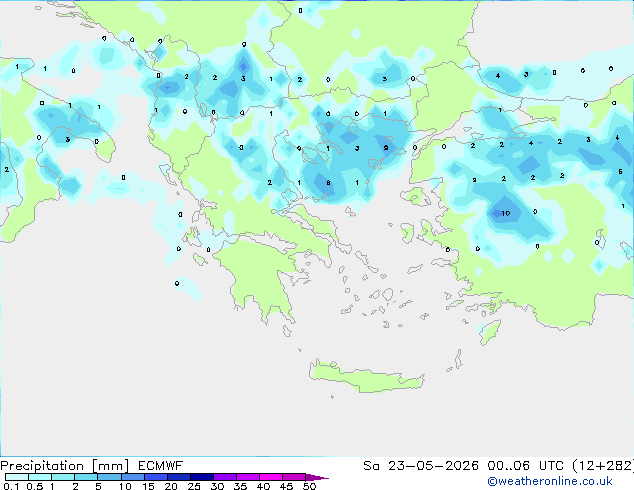Click the '0.1' legend scale label

(x=11, y=486)
